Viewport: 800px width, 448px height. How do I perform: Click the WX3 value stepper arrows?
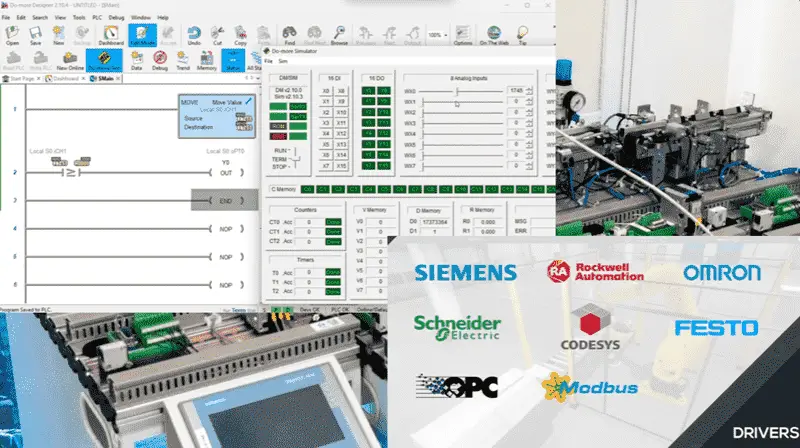click(x=529, y=123)
